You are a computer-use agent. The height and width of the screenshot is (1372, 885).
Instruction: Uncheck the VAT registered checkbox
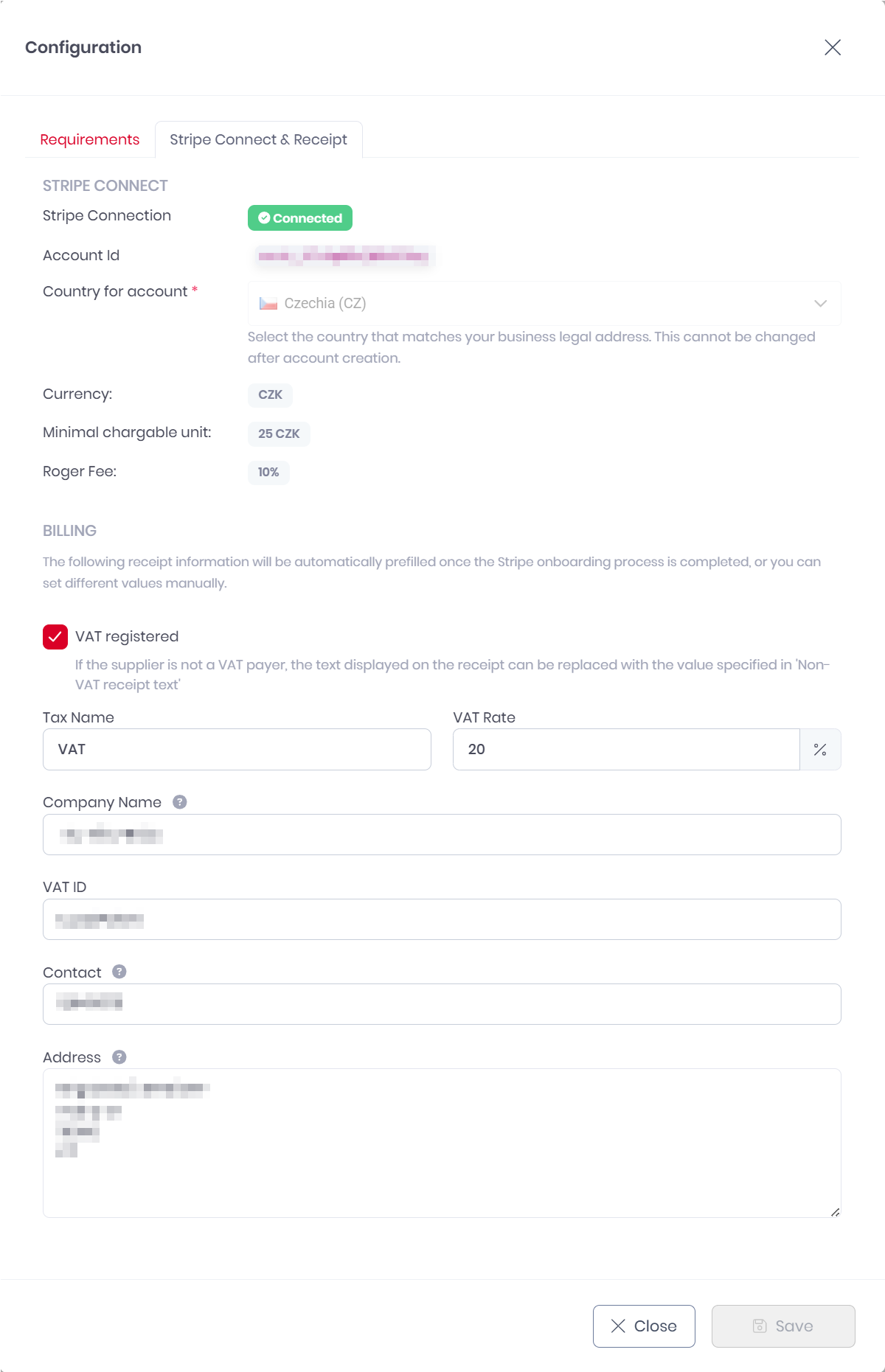click(55, 637)
